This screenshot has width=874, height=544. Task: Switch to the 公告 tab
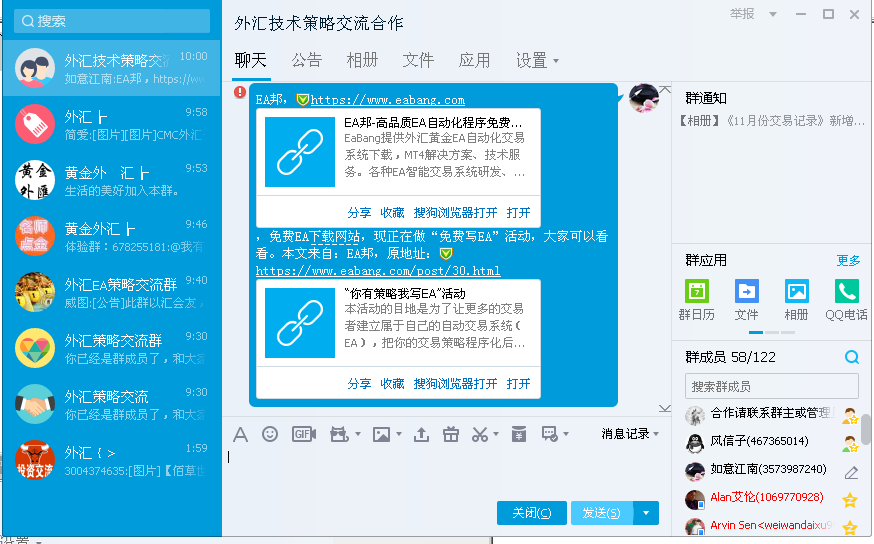point(307,60)
